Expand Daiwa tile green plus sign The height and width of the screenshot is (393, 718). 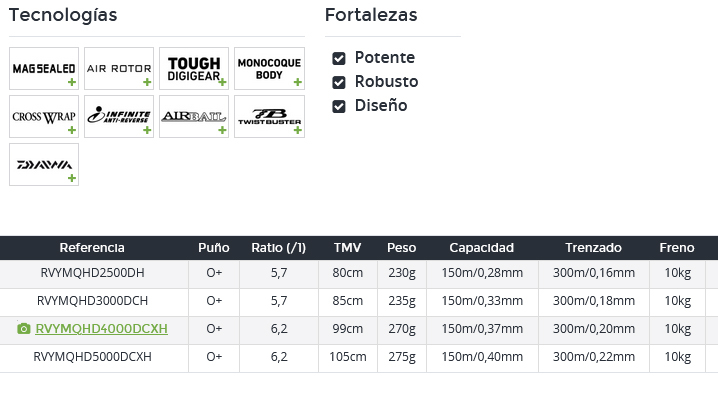[72, 178]
